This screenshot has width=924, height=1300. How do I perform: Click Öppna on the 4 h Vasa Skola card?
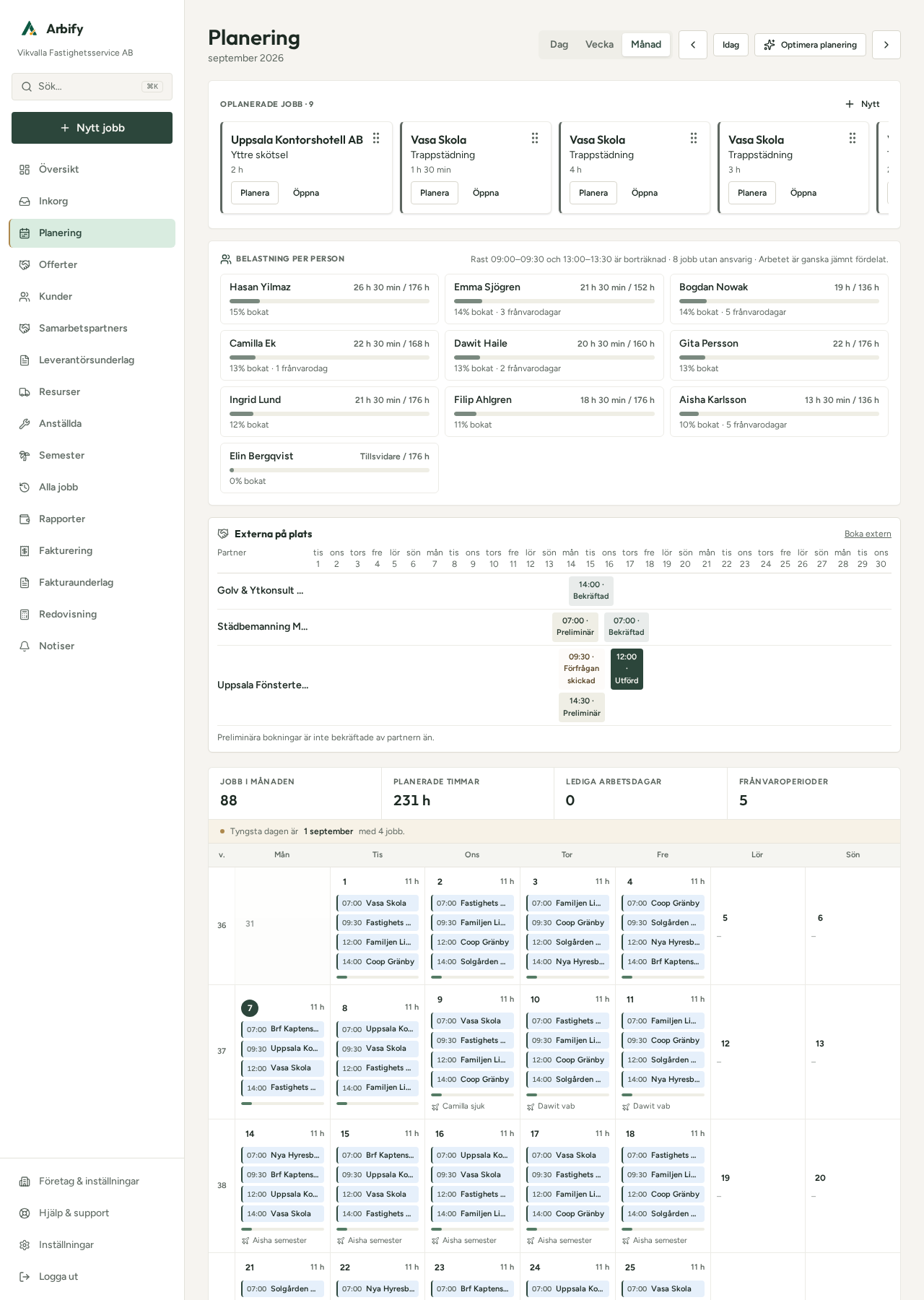pyautogui.click(x=645, y=193)
